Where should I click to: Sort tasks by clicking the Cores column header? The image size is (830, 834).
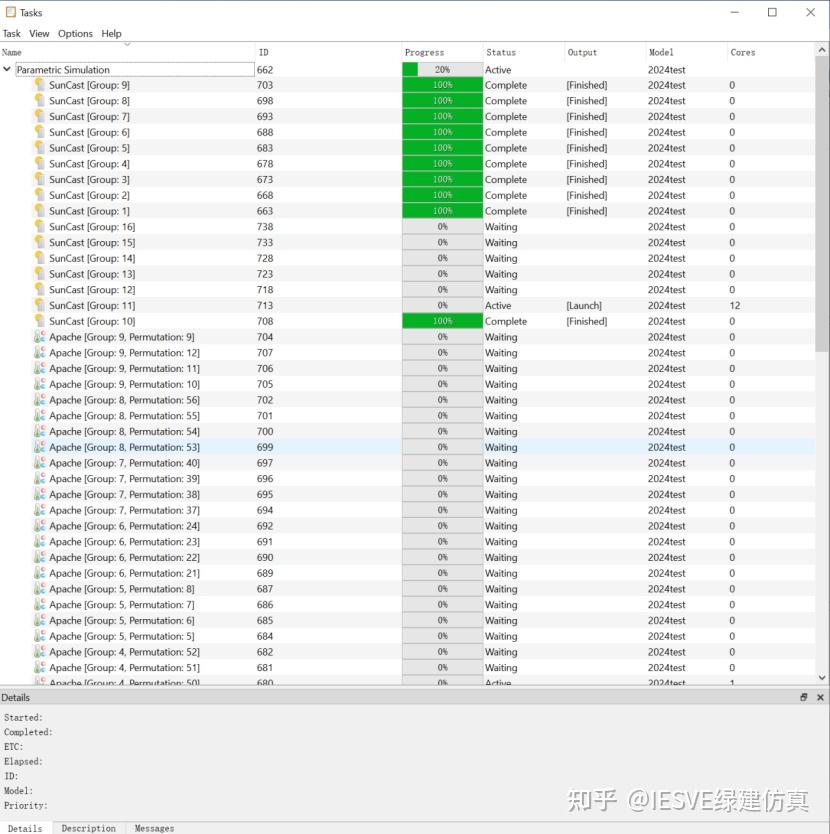[x=743, y=52]
